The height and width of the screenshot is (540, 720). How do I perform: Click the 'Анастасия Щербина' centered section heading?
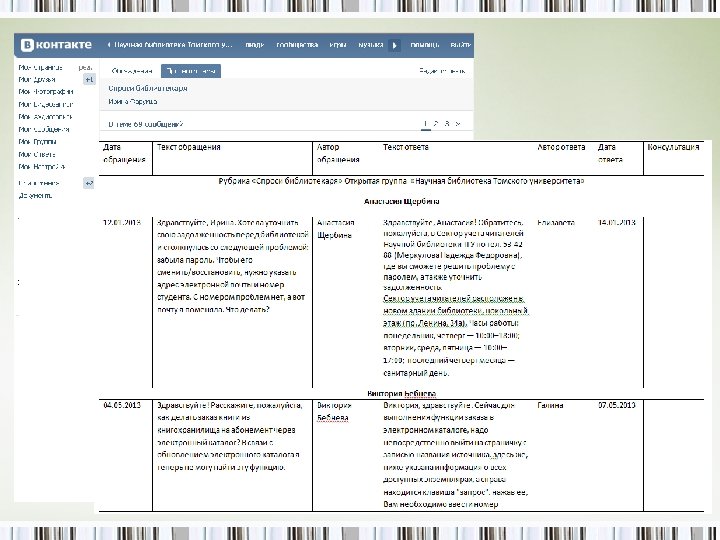click(401, 201)
